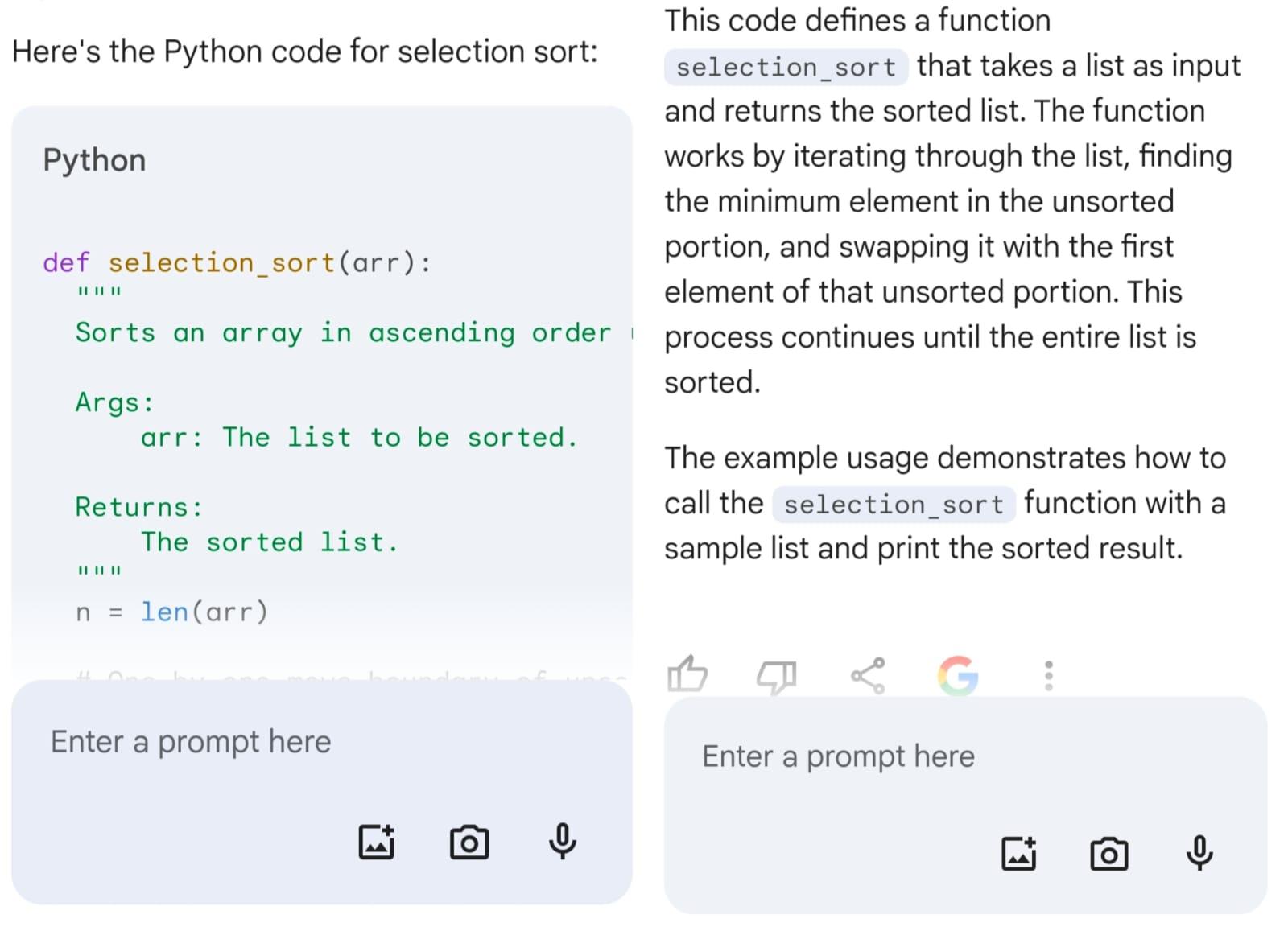Click selection_sort chip after 'call the'
Screen dimensions: 1288x927
[x=894, y=505]
